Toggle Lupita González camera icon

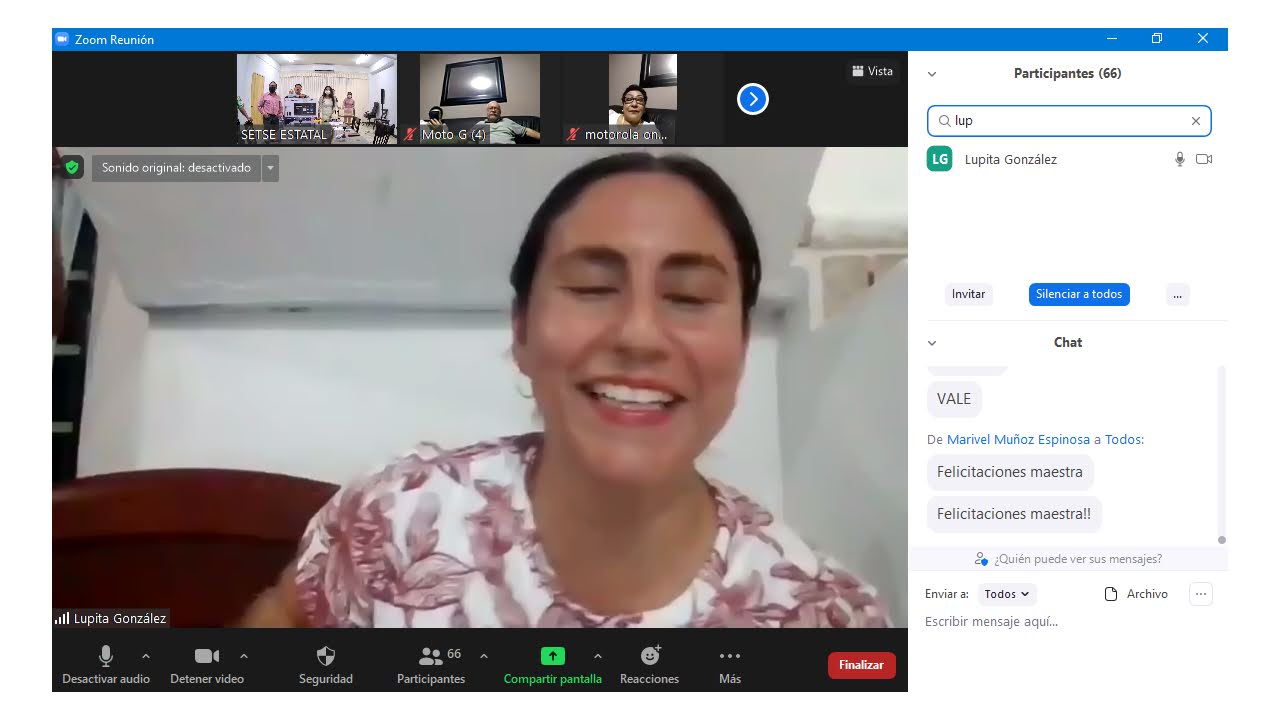1204,159
